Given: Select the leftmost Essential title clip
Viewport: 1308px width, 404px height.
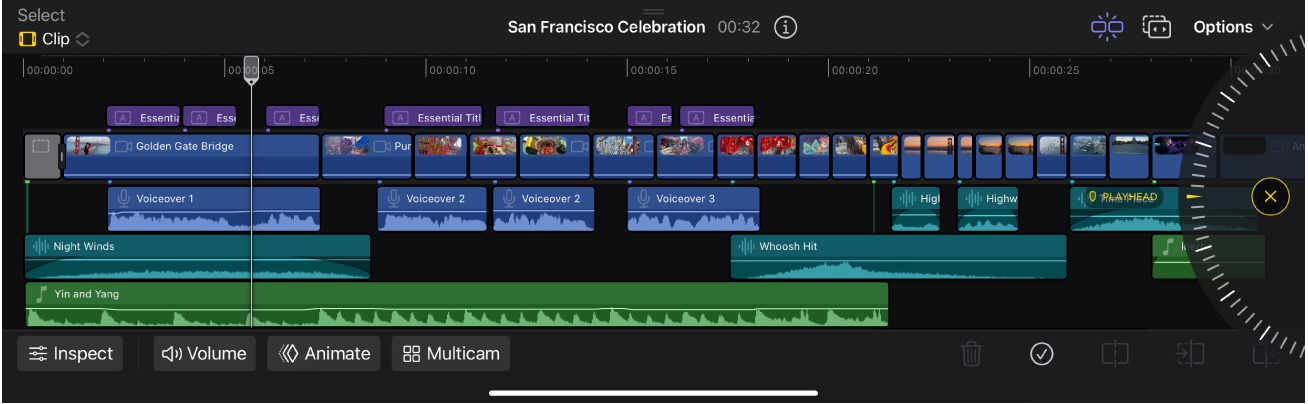Looking at the screenshot, I should coord(143,117).
